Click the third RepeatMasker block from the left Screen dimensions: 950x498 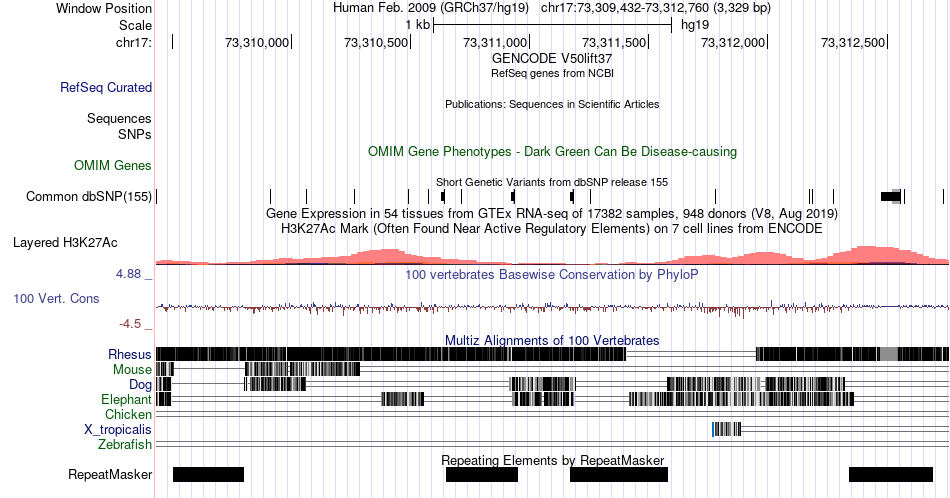(619, 474)
